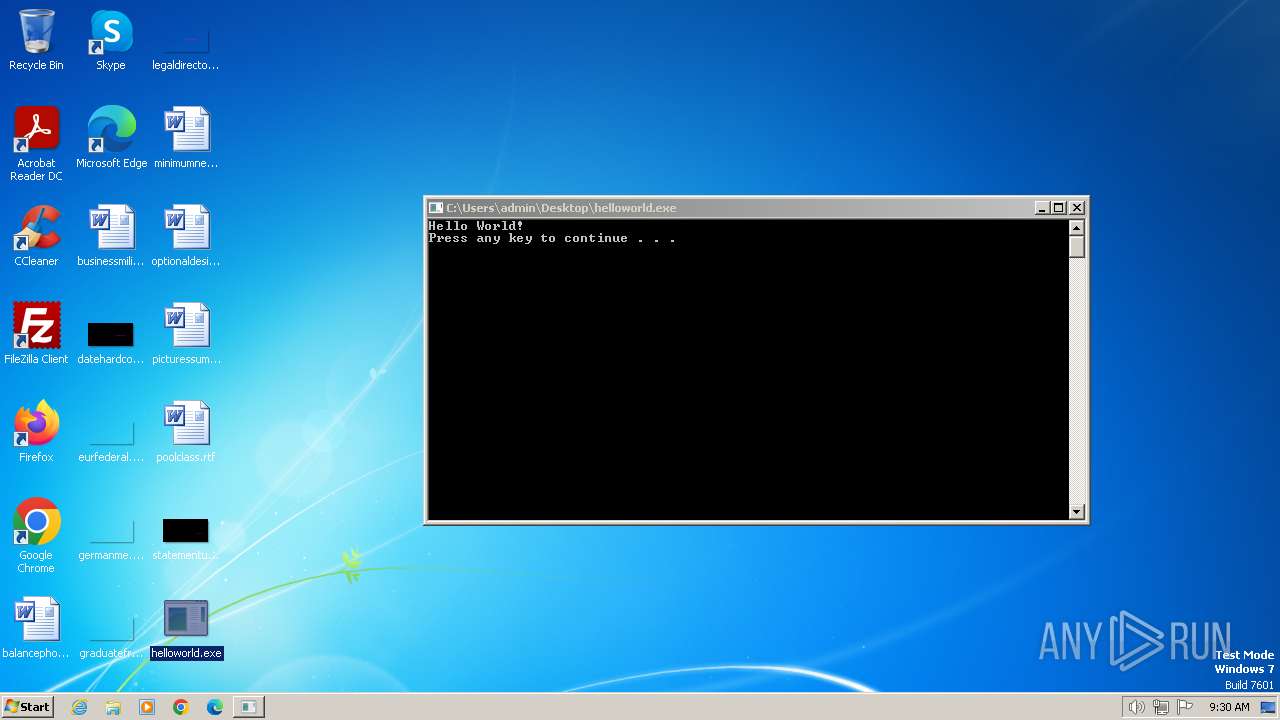Screen dimensions: 1280x720
Task: Open Internet Explorer from taskbar
Action: tap(79, 707)
